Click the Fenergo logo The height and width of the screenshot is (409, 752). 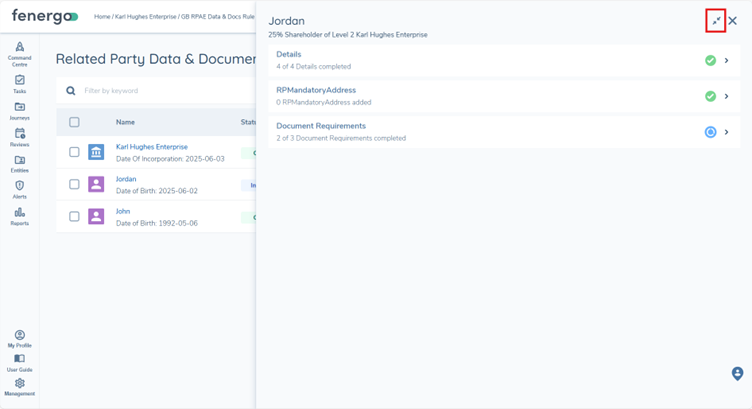coord(45,16)
